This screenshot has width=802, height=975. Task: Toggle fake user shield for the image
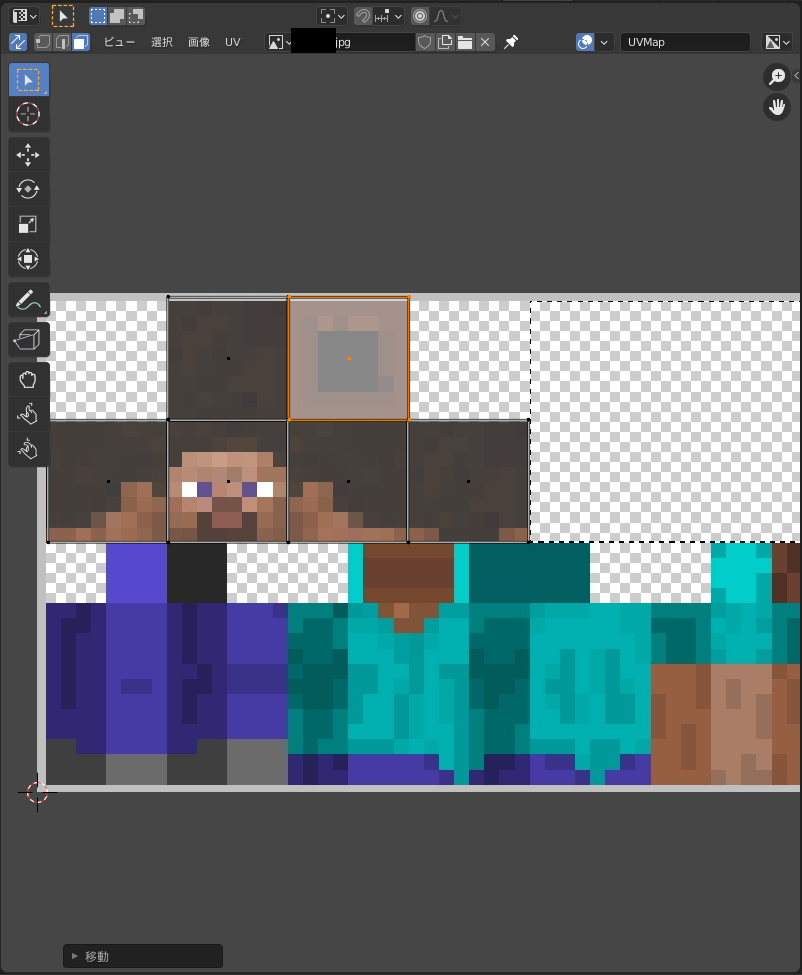[x=425, y=42]
